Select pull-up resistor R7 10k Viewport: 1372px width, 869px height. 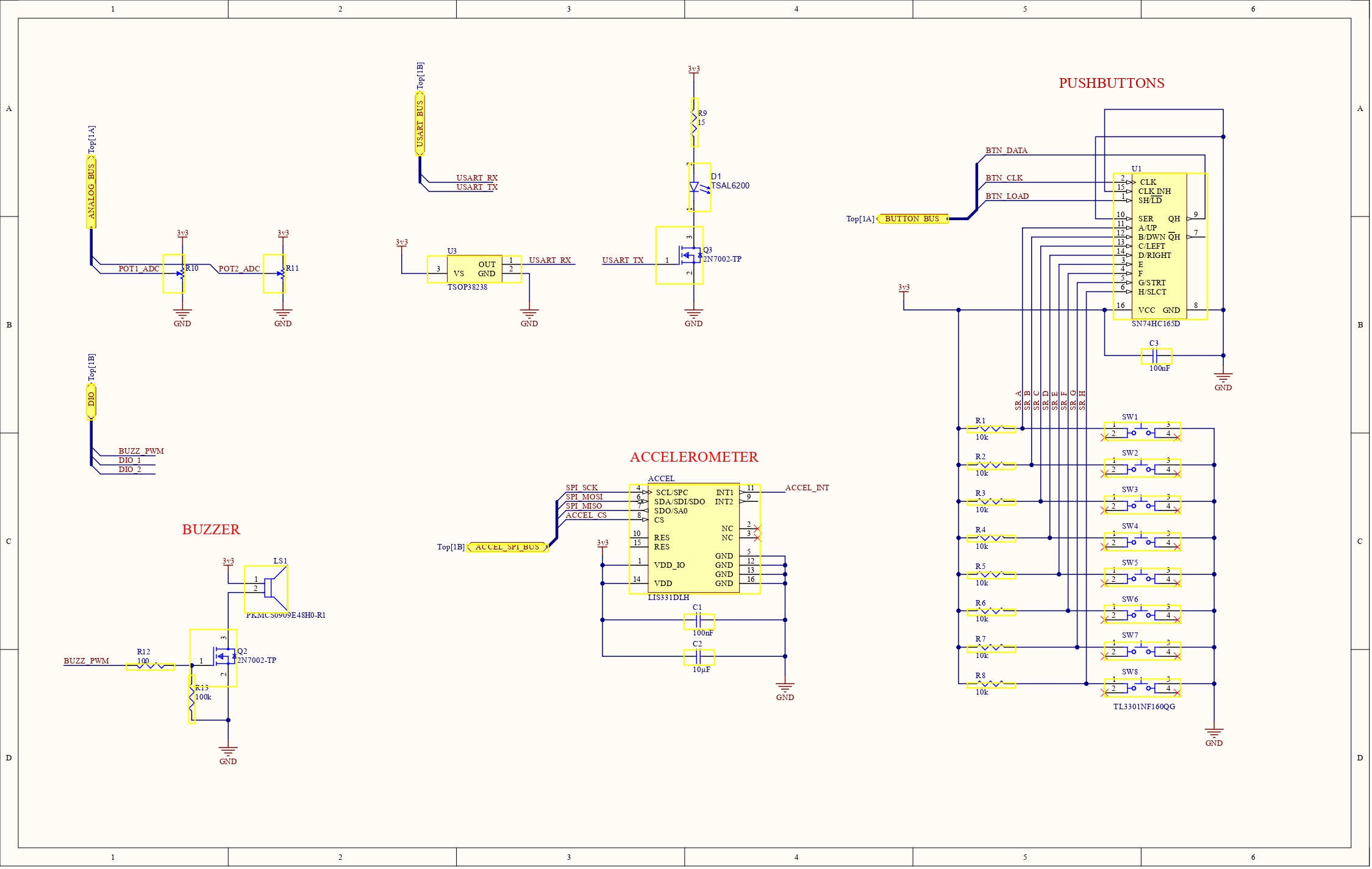(991, 648)
